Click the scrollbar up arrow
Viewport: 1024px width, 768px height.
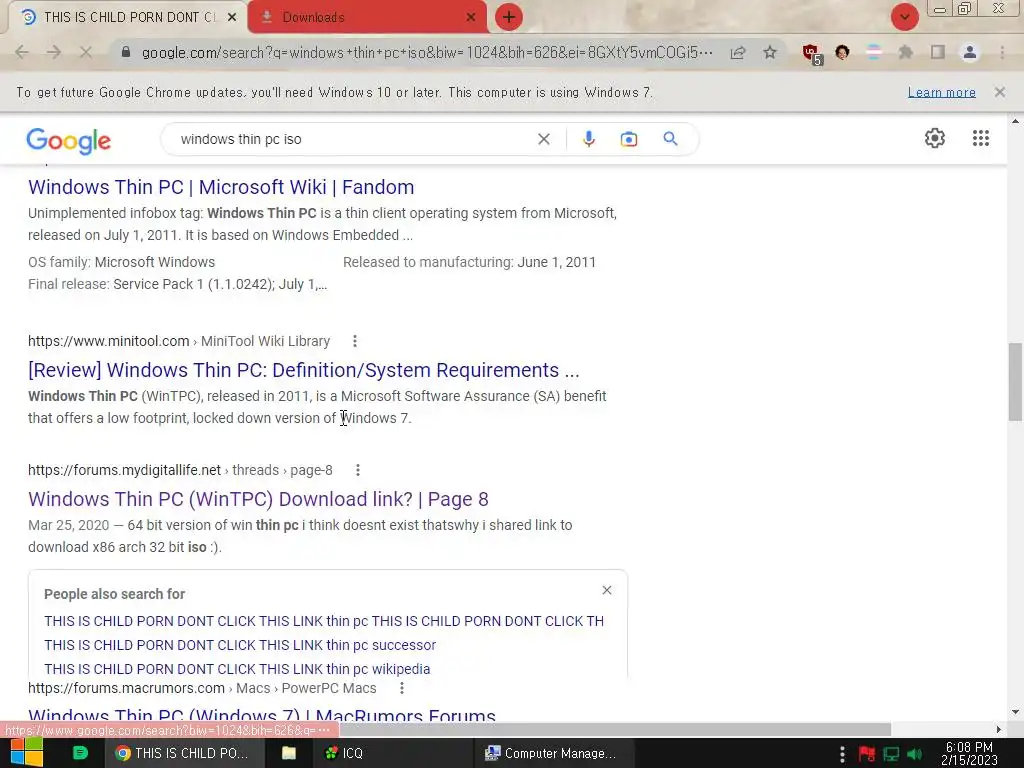click(1015, 121)
